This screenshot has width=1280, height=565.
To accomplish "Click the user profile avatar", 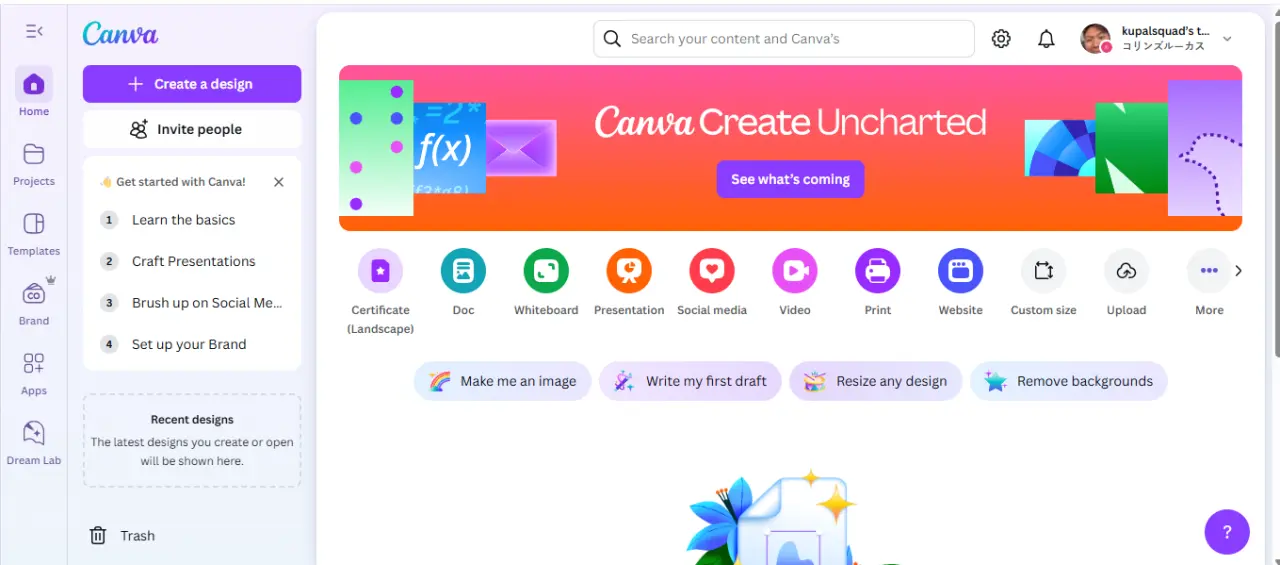I will (x=1096, y=39).
